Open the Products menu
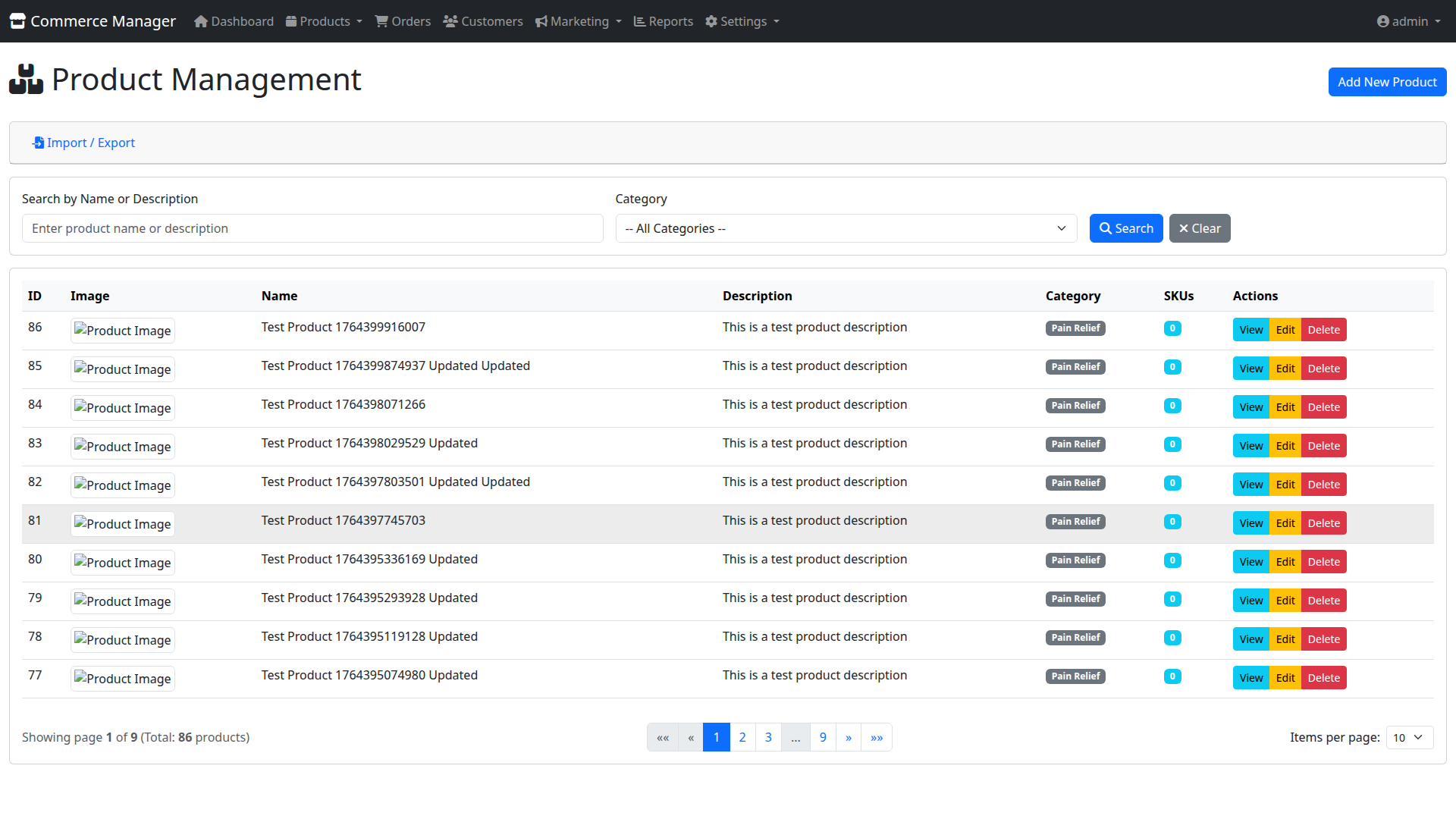The image size is (1456, 819). coord(324,21)
